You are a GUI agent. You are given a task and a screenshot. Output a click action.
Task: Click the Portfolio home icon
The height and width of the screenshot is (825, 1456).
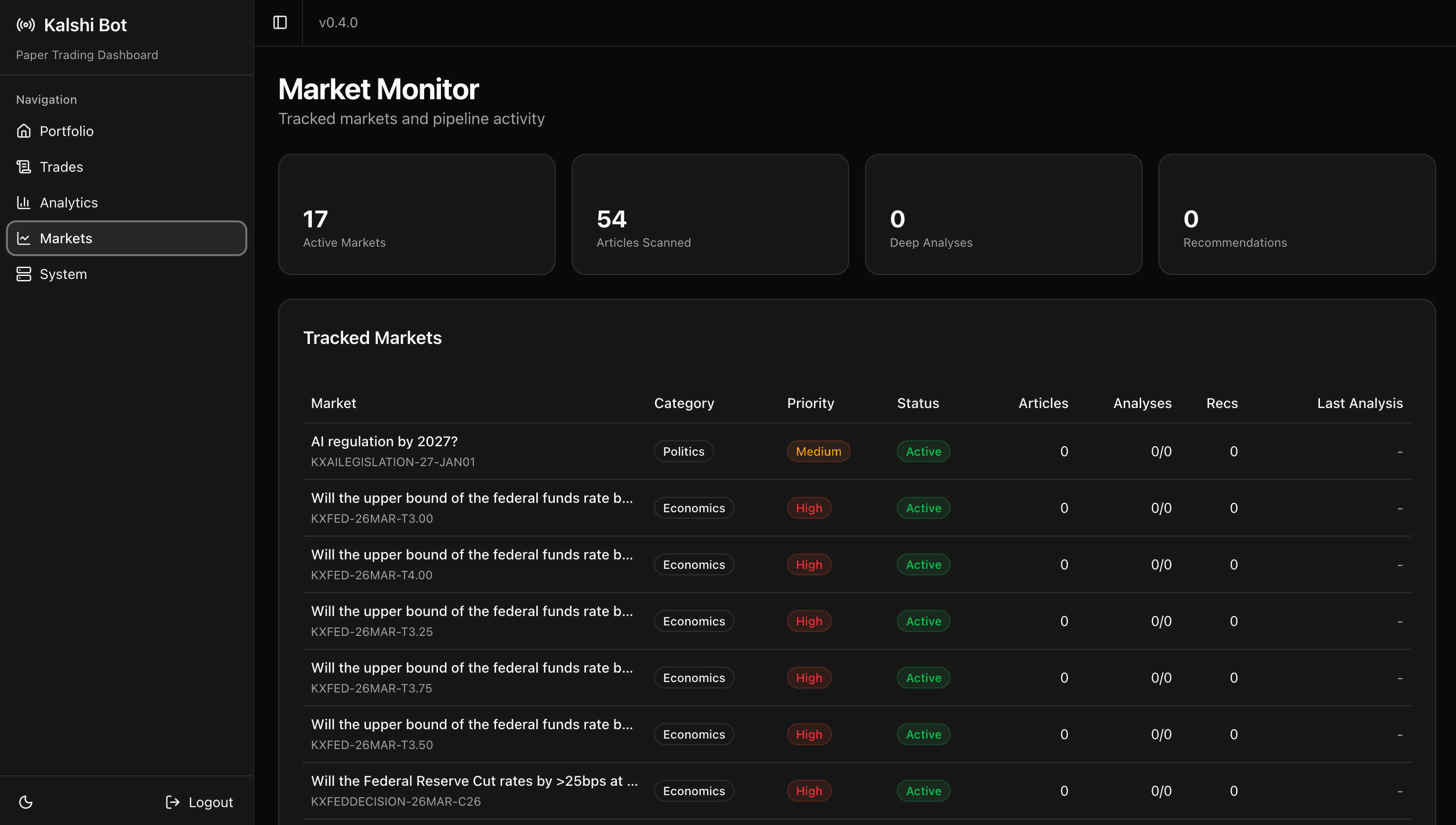tap(24, 131)
